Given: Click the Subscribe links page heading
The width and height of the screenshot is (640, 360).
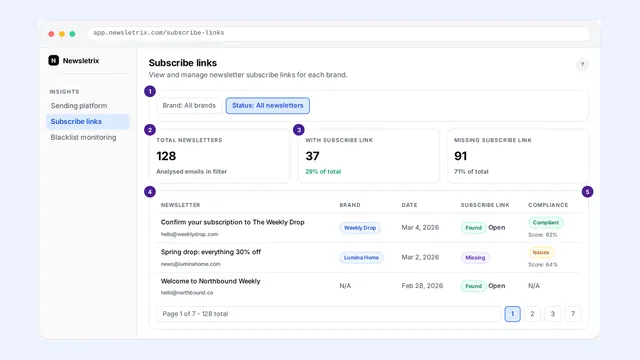Looking at the screenshot, I should point(182,63).
